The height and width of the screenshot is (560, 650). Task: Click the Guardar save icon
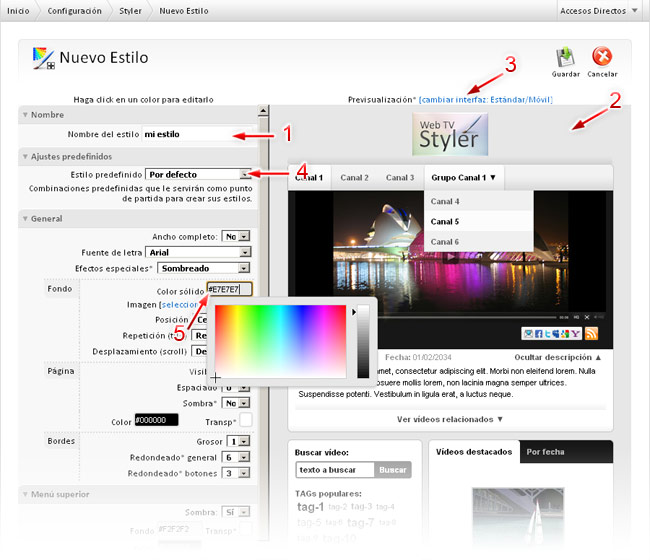tap(565, 57)
